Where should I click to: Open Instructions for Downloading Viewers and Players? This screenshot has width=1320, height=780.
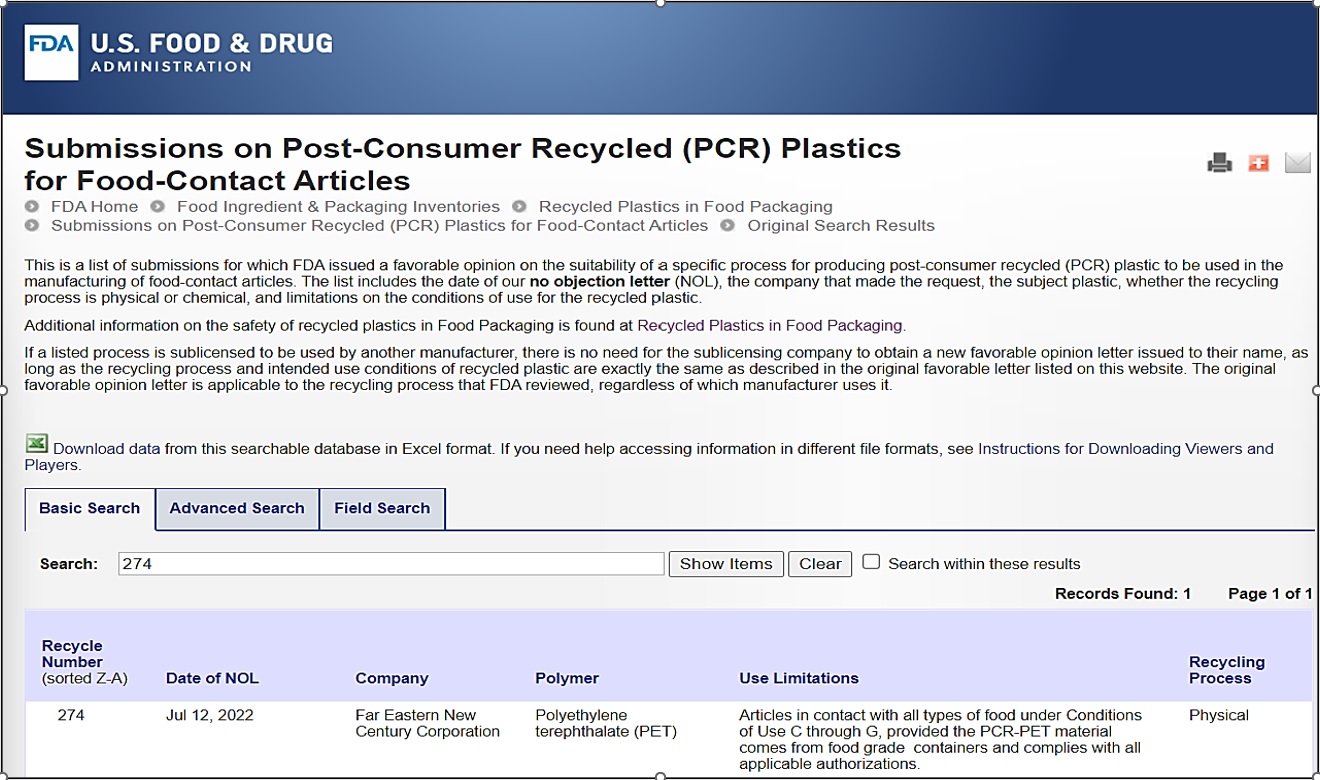click(1125, 449)
